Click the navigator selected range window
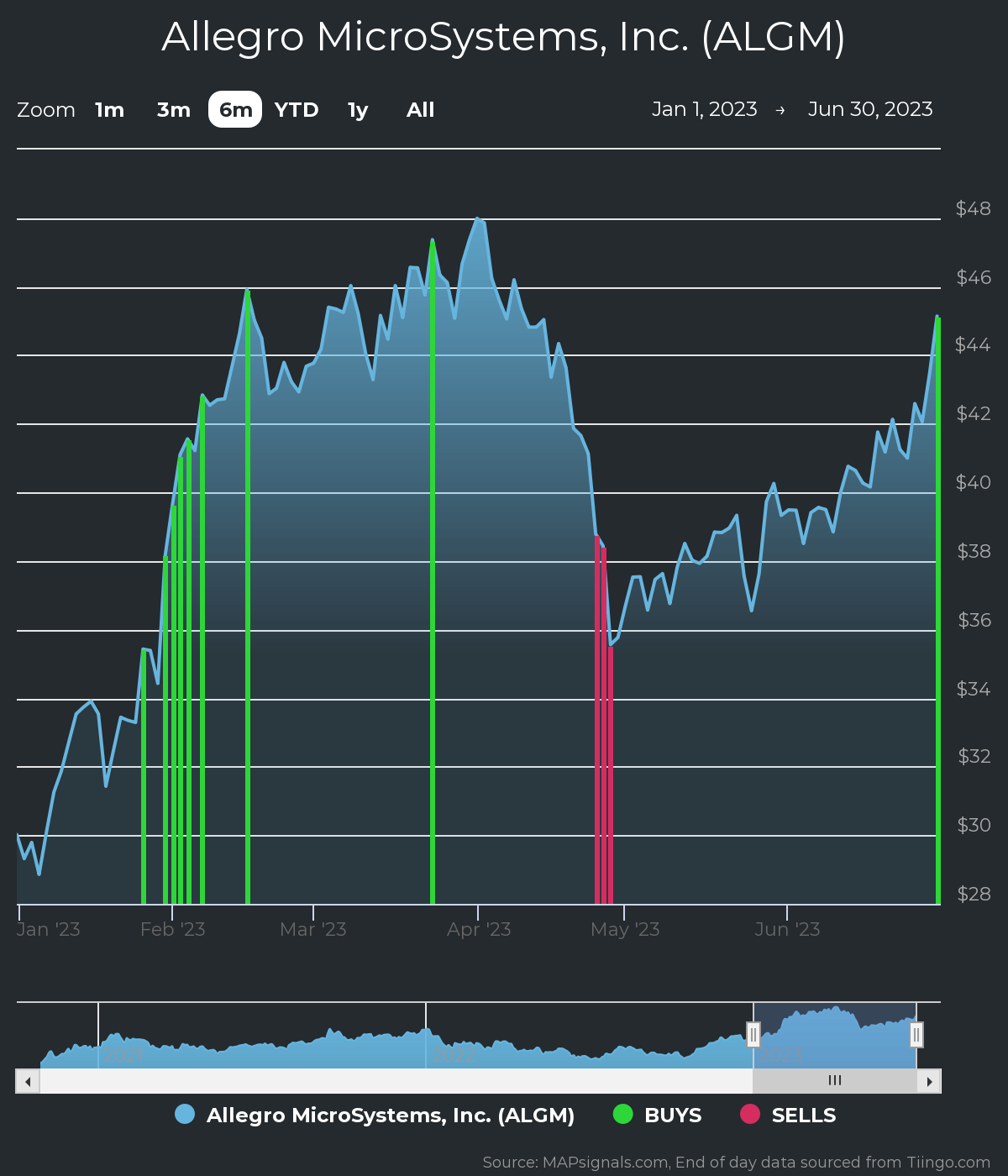 [835, 1035]
